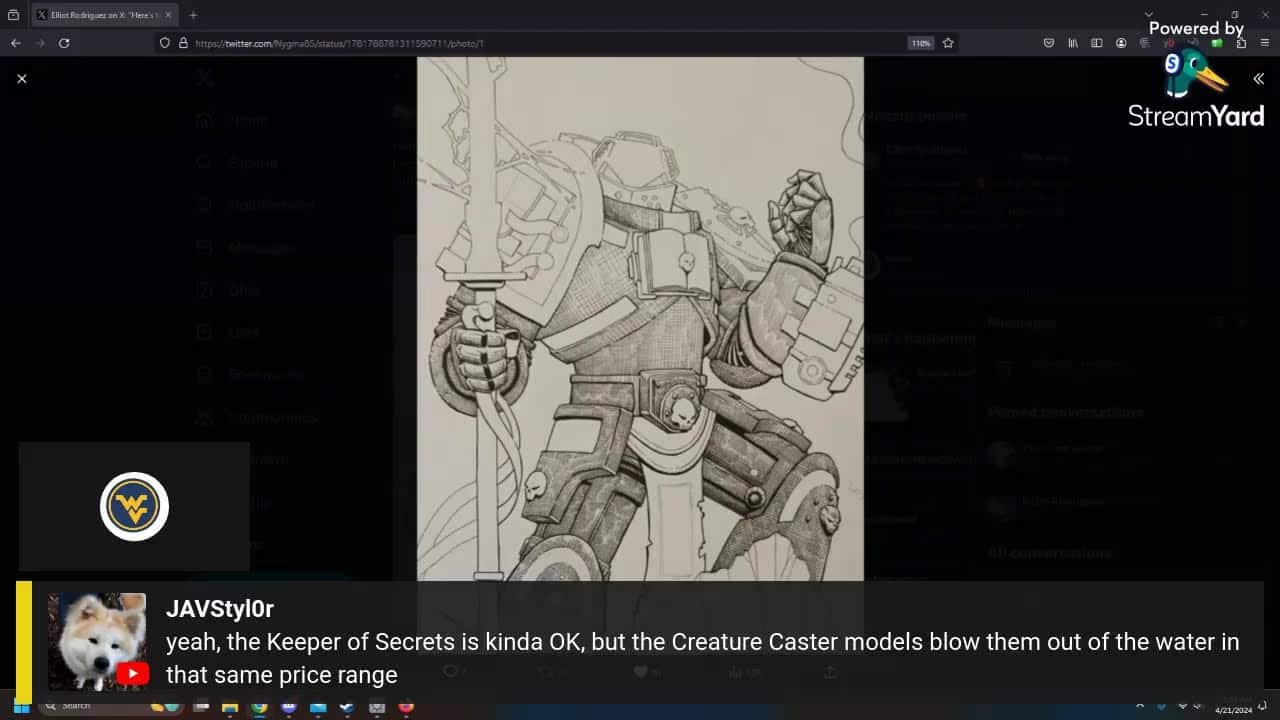Select the Elliot Rodriguez on X tab

click(100, 15)
